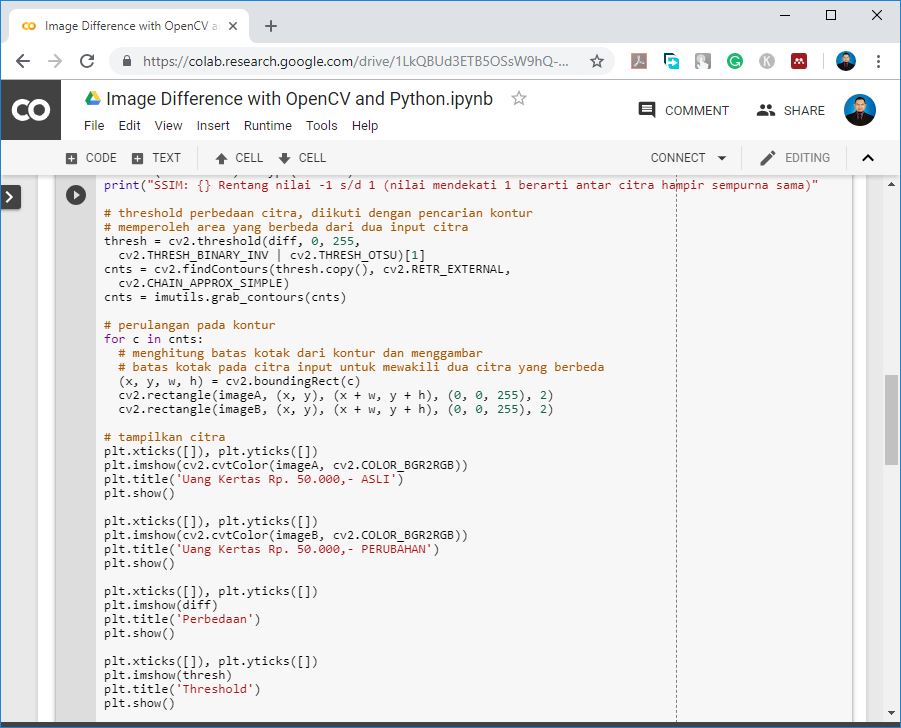Open the CONNECT dropdown
901x728 pixels.
(x=687, y=157)
